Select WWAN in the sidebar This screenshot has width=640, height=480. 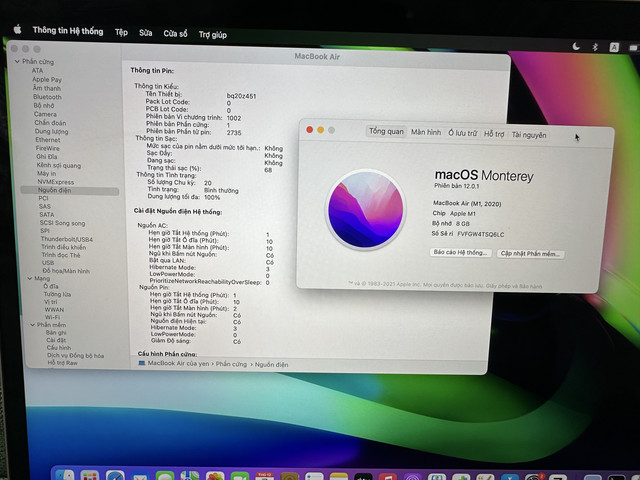pyautogui.click(x=54, y=309)
